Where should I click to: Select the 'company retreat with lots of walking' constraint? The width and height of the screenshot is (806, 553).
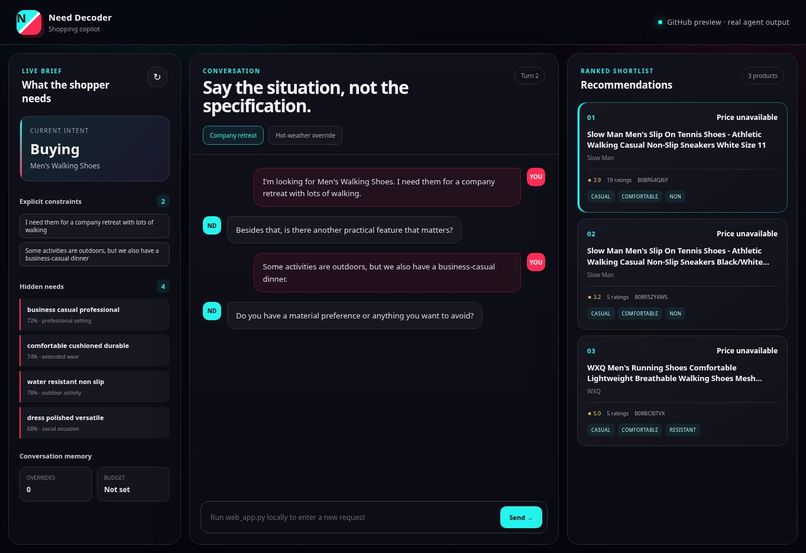[95, 226]
